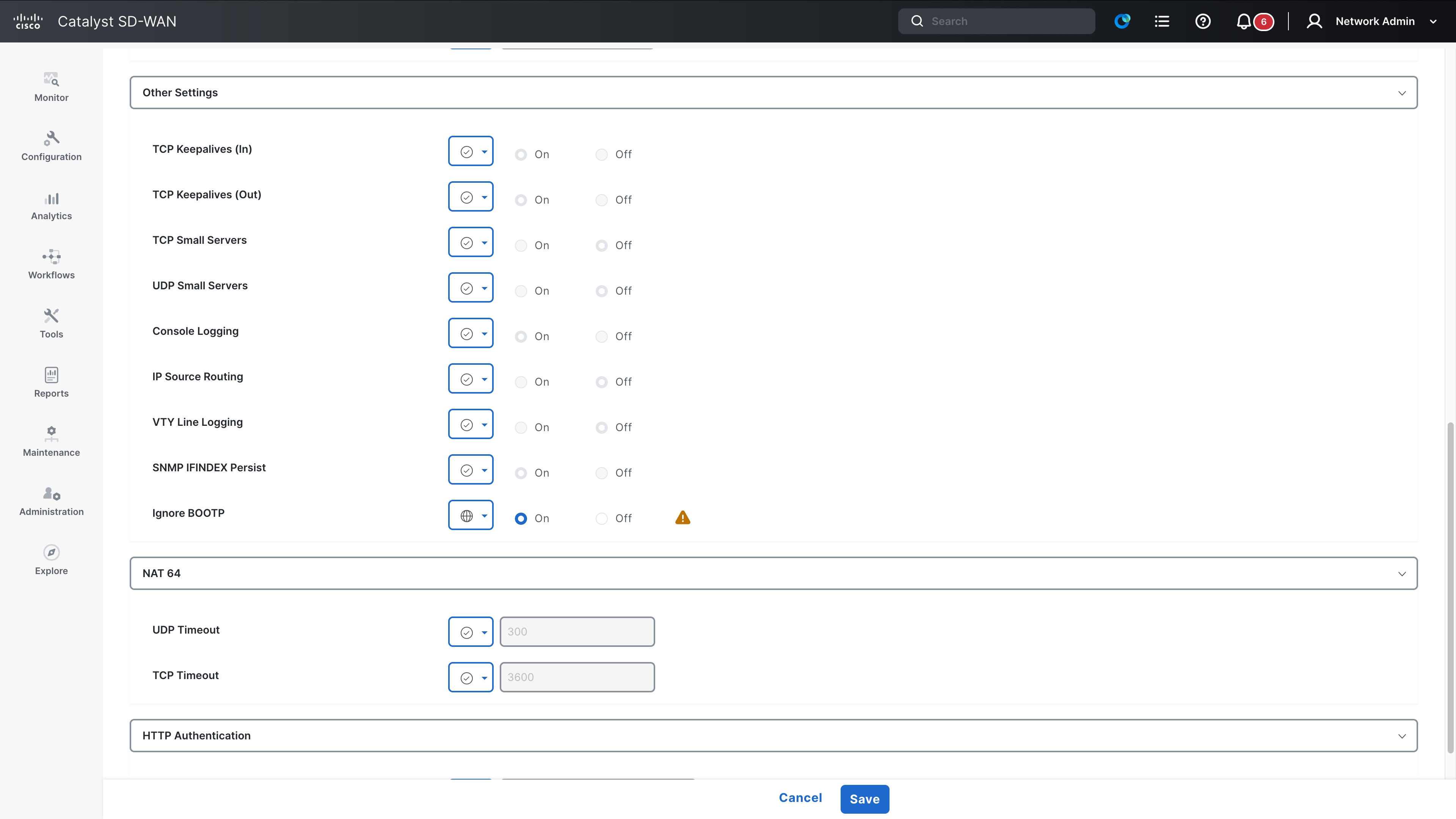
Task: Collapse the NAT 64 section
Action: tap(1402, 573)
